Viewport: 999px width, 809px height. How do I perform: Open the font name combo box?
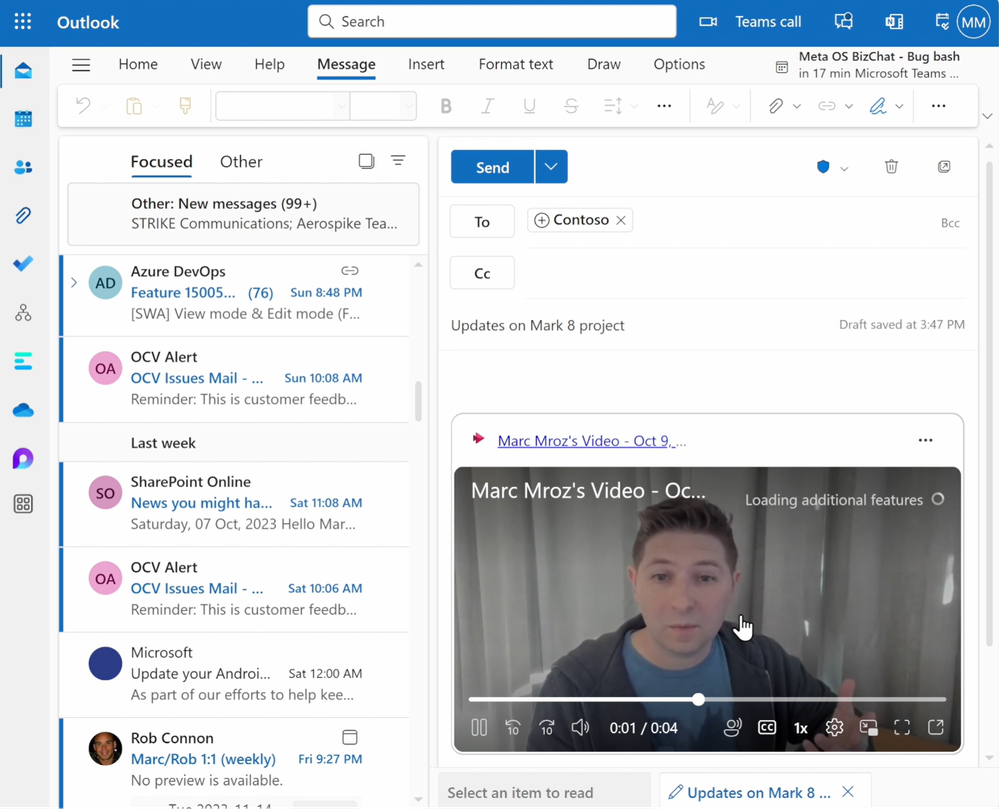coord(282,106)
